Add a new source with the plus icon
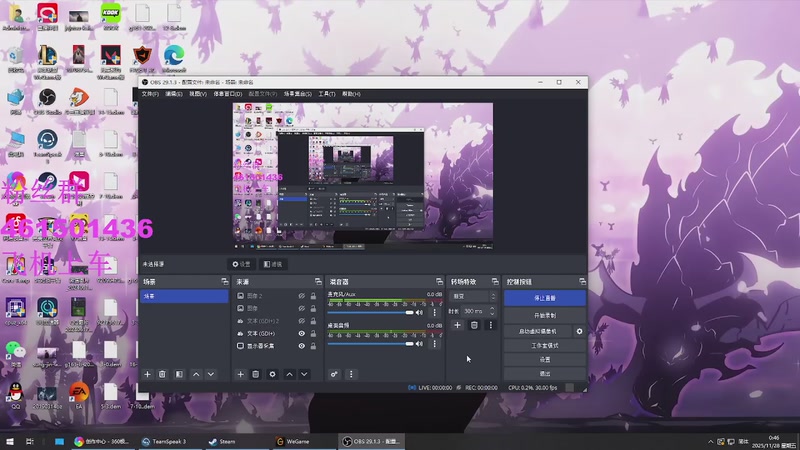Viewport: 800px width, 450px height. pos(240,374)
